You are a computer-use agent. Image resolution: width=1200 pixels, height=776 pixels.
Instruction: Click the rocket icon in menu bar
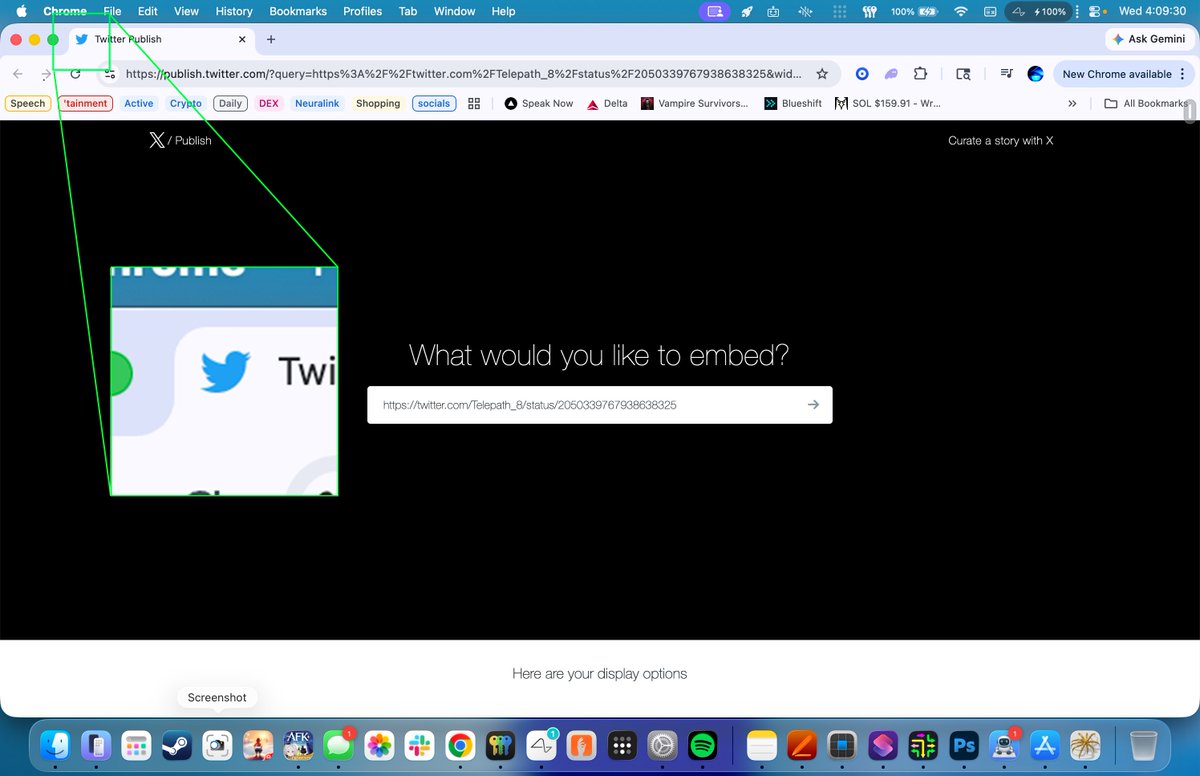(746, 11)
